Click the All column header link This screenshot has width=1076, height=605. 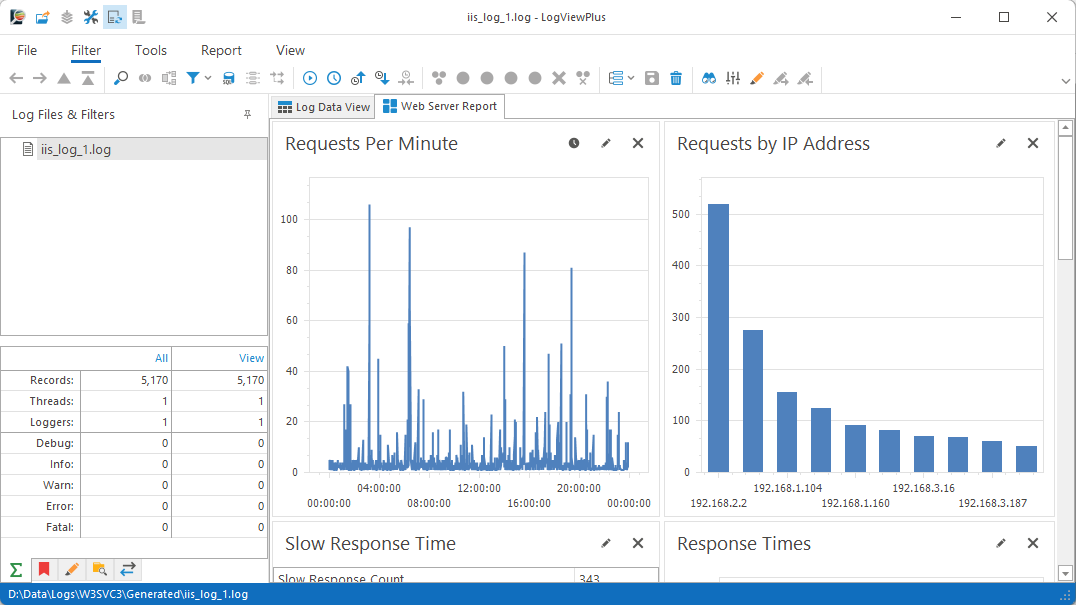coord(161,358)
